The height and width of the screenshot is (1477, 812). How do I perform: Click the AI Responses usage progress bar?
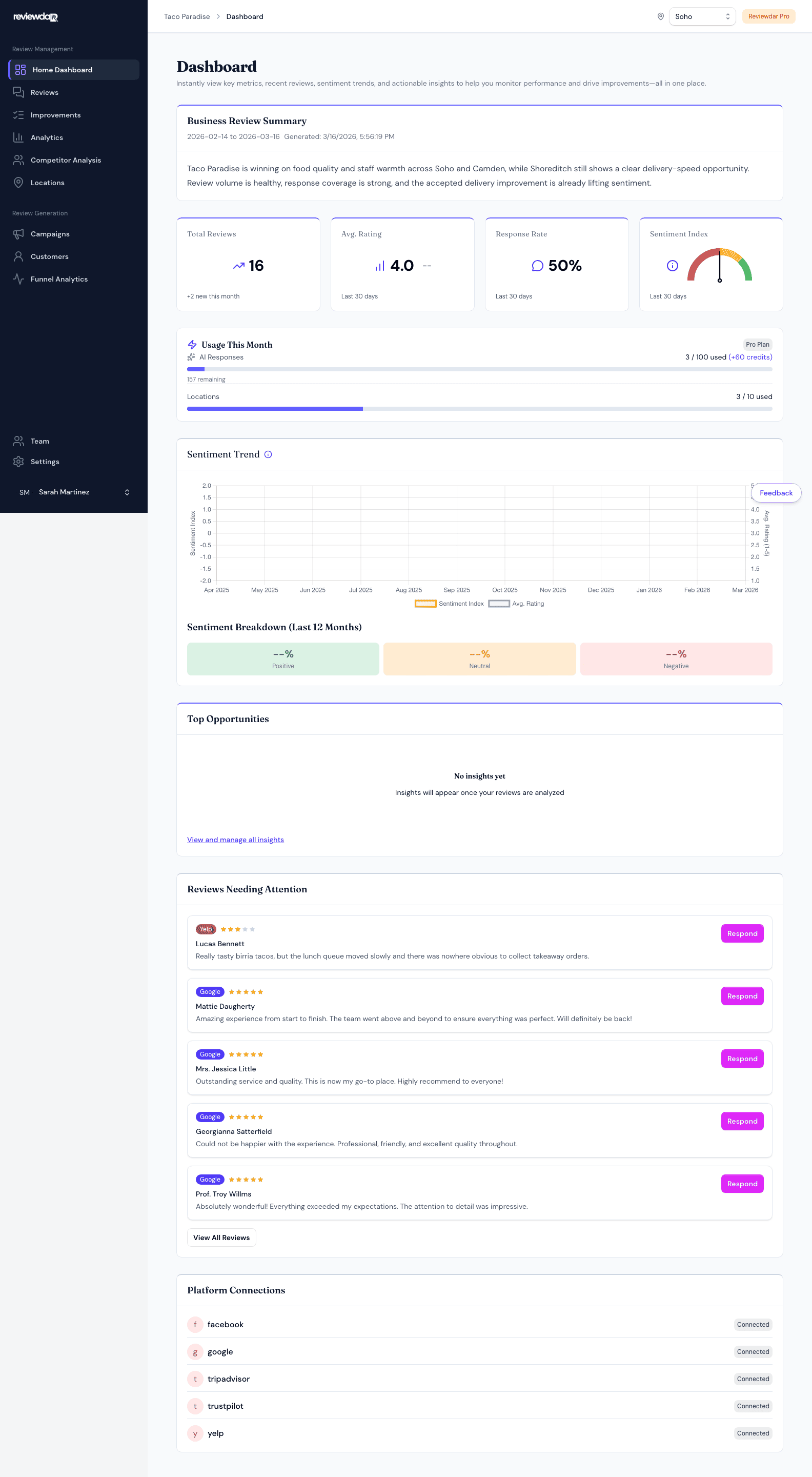pyautogui.click(x=479, y=369)
